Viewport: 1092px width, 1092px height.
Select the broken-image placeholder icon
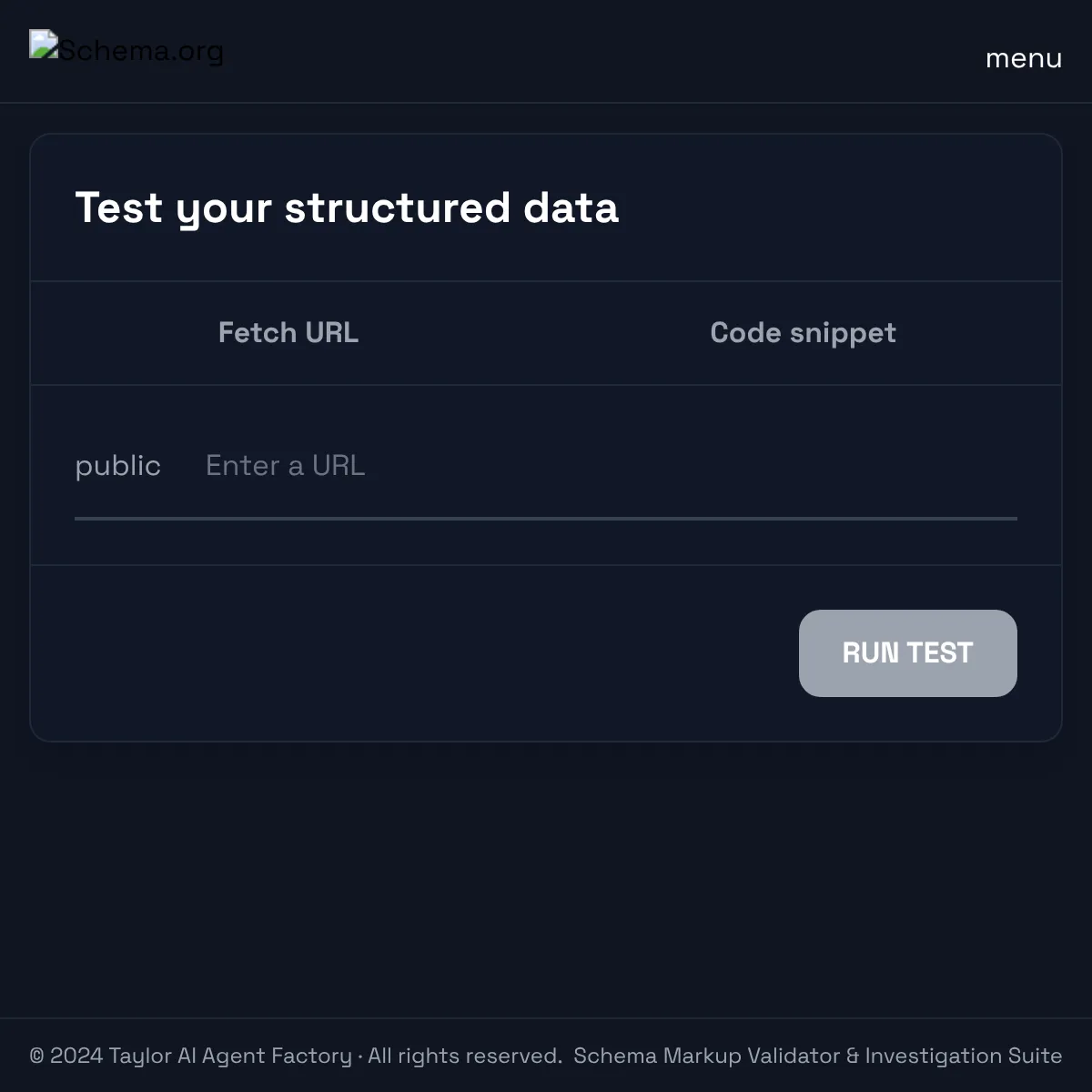click(x=43, y=43)
